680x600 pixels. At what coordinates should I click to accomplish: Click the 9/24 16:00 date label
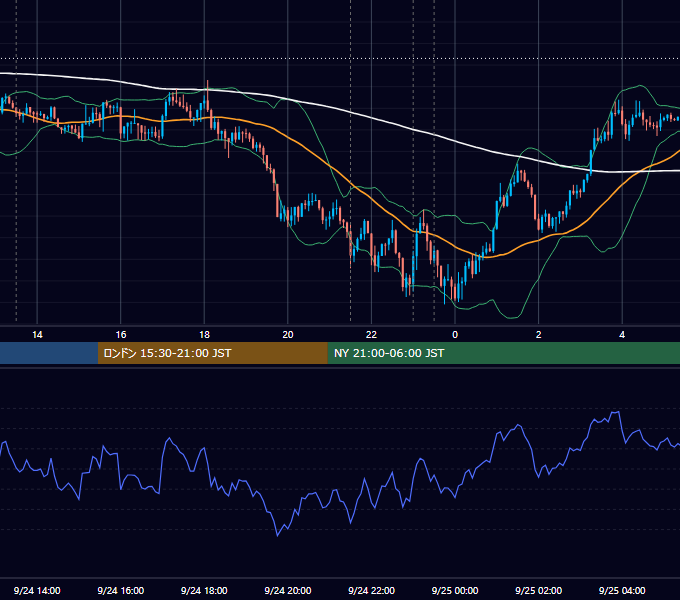pyautogui.click(x=121, y=590)
